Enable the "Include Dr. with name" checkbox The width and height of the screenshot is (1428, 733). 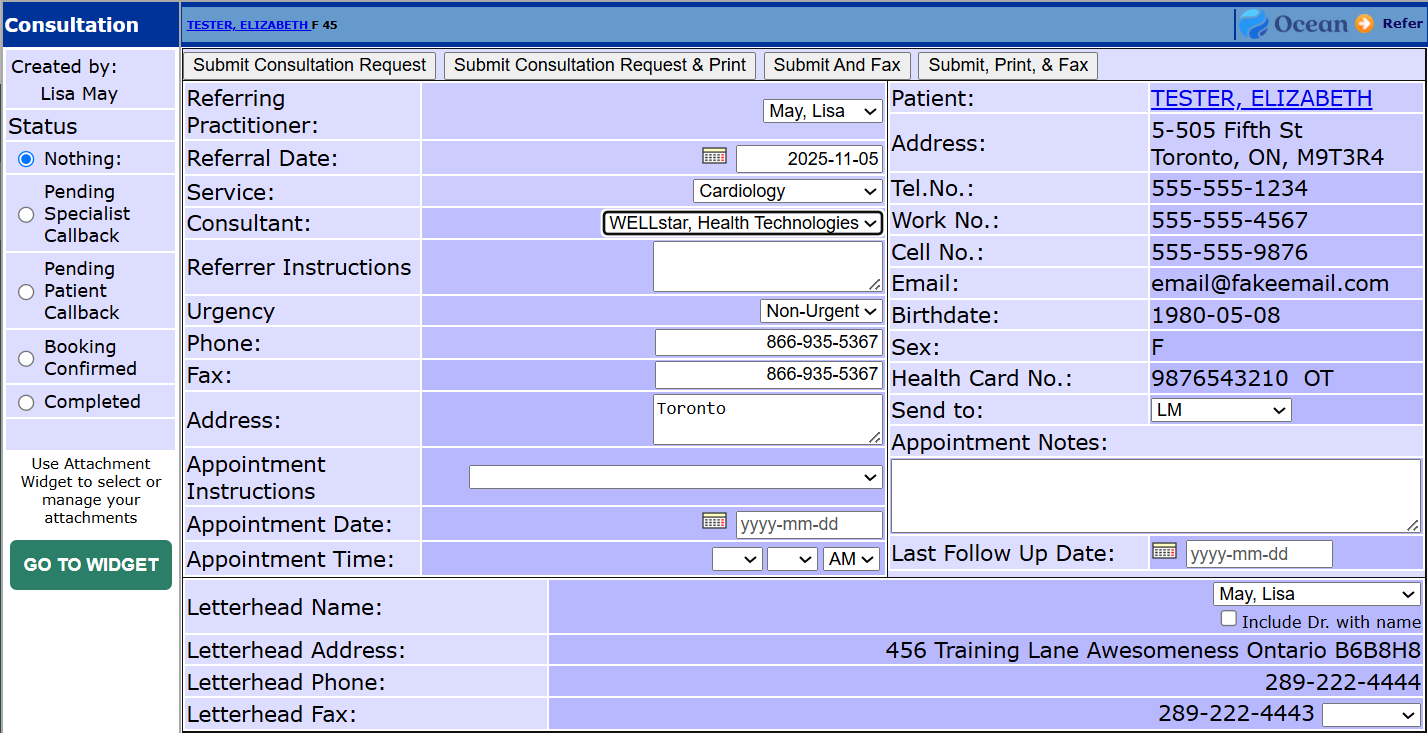pyautogui.click(x=1228, y=618)
